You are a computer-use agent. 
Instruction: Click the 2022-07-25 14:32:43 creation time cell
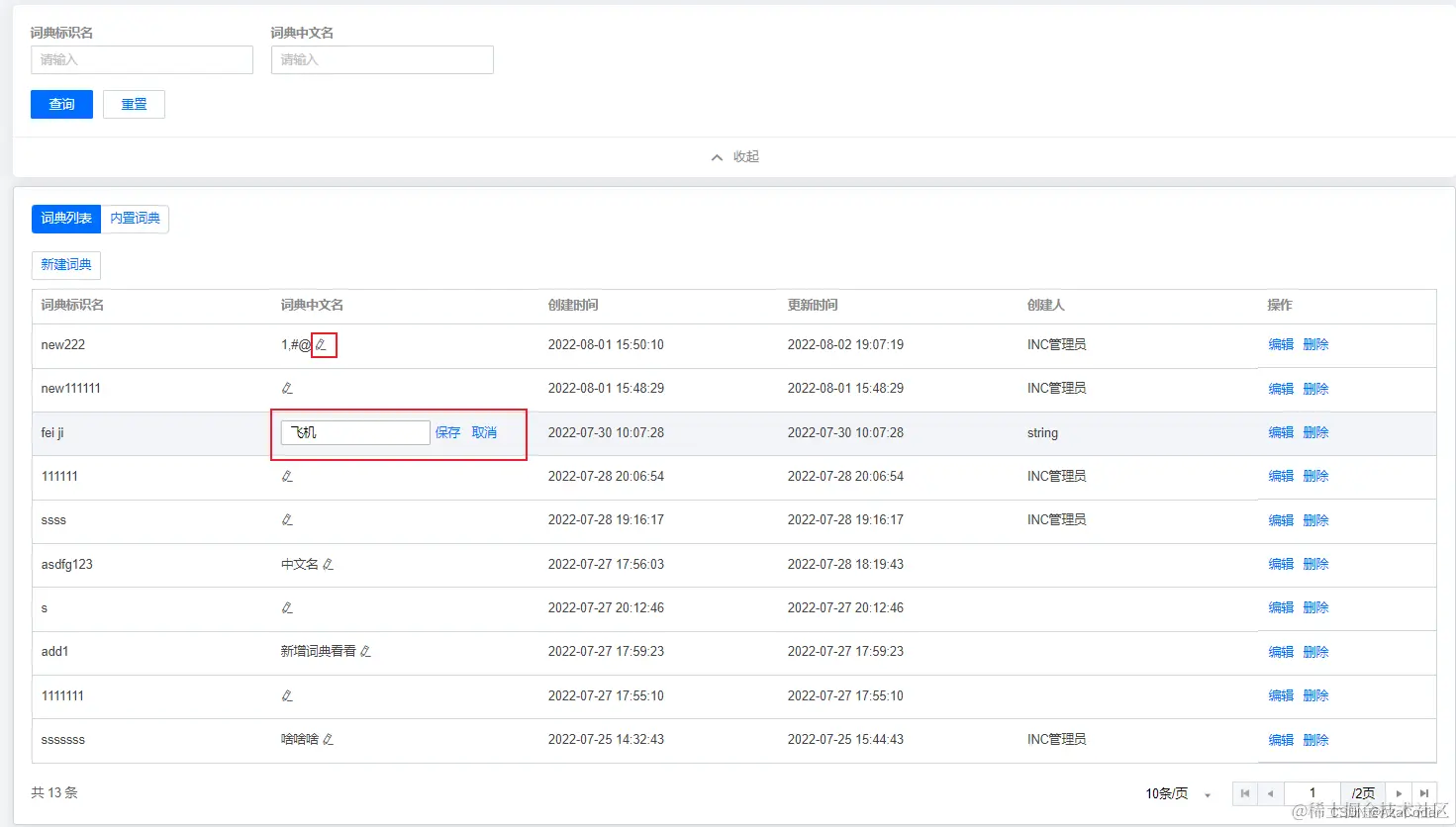tap(606, 740)
